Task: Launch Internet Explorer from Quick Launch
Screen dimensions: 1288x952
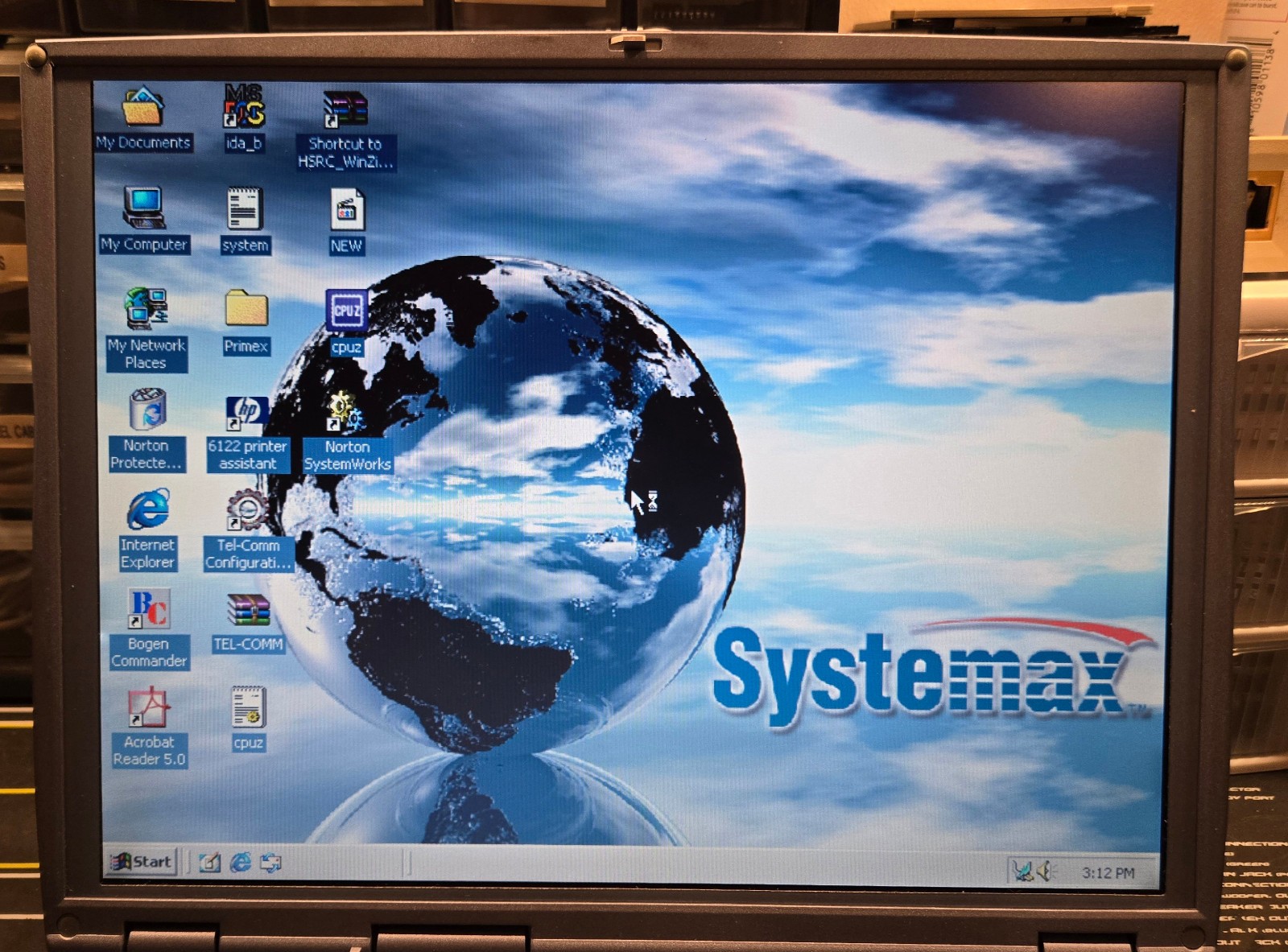Action: coord(241,863)
